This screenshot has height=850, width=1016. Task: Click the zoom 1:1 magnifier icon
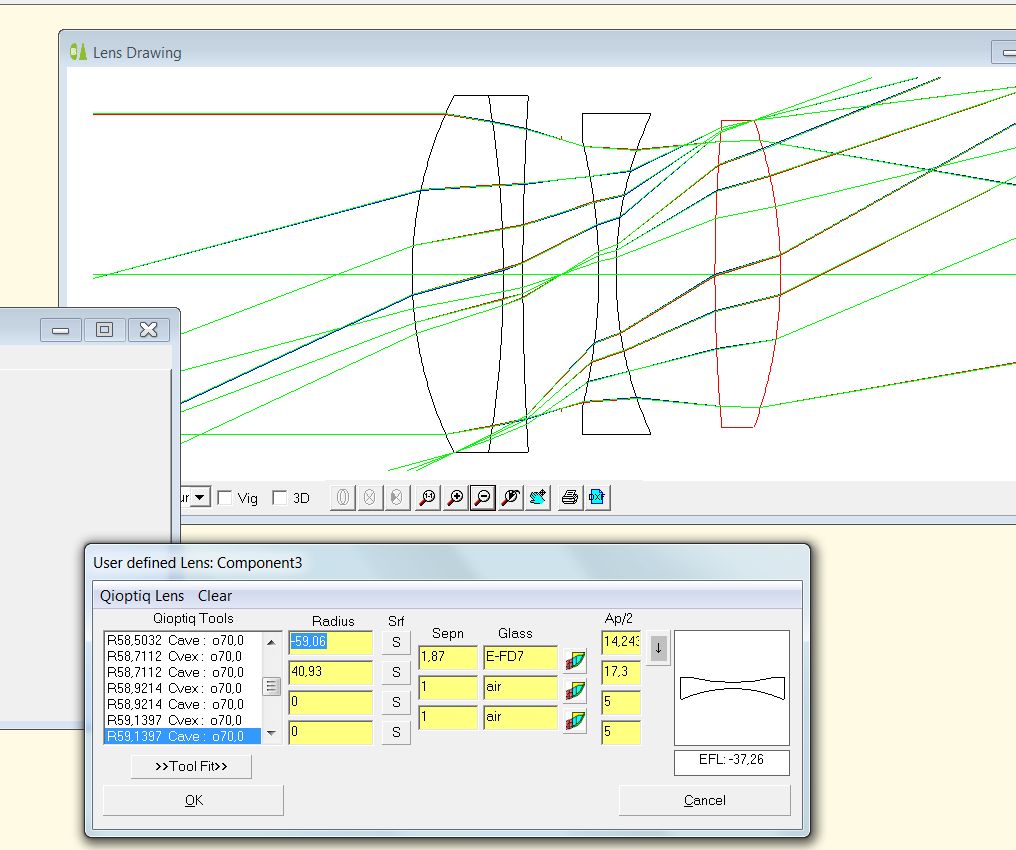click(x=427, y=497)
